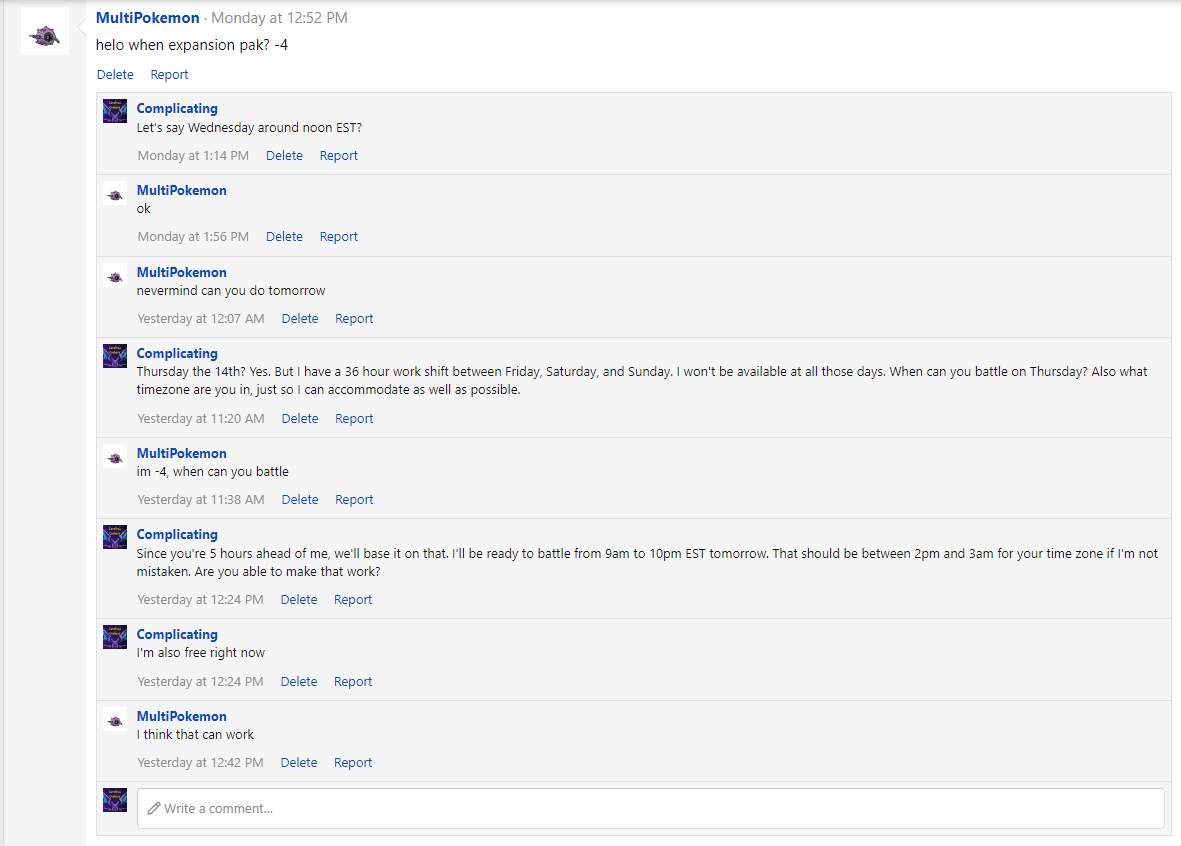Delete the "im -4, when can you battle" comment
The image size is (1181, 846).
[300, 499]
